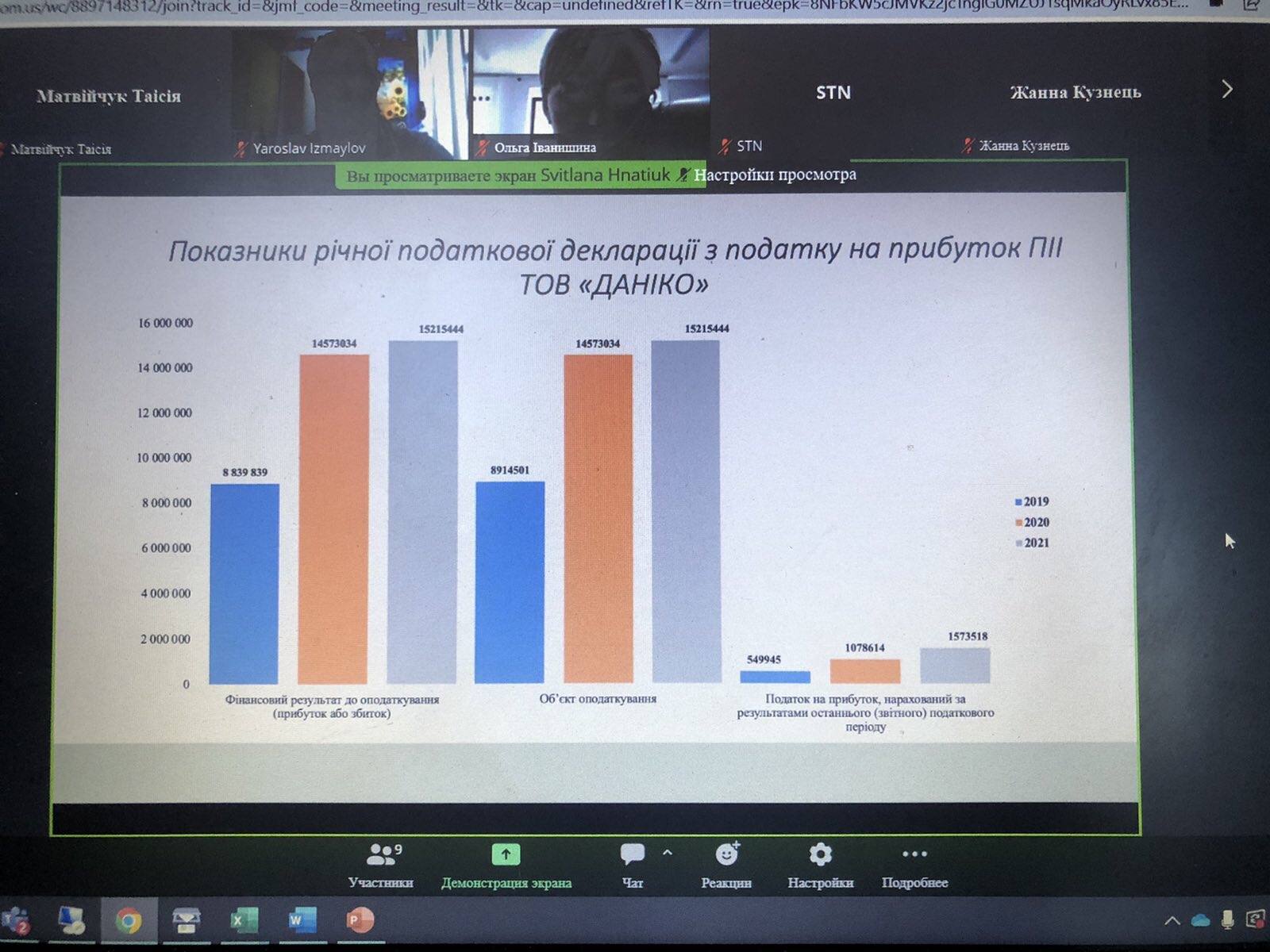Select Yaroslav Izmaylov video tile
Screen dimensions: 1270x952
tap(352, 94)
